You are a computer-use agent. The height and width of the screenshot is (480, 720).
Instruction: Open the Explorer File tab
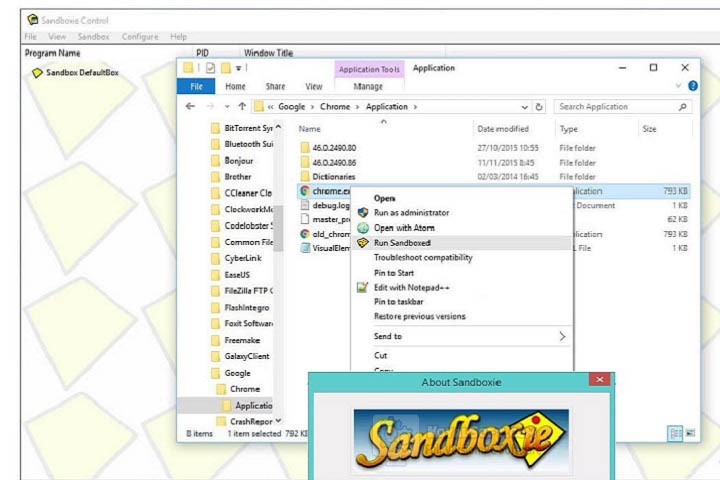(196, 86)
